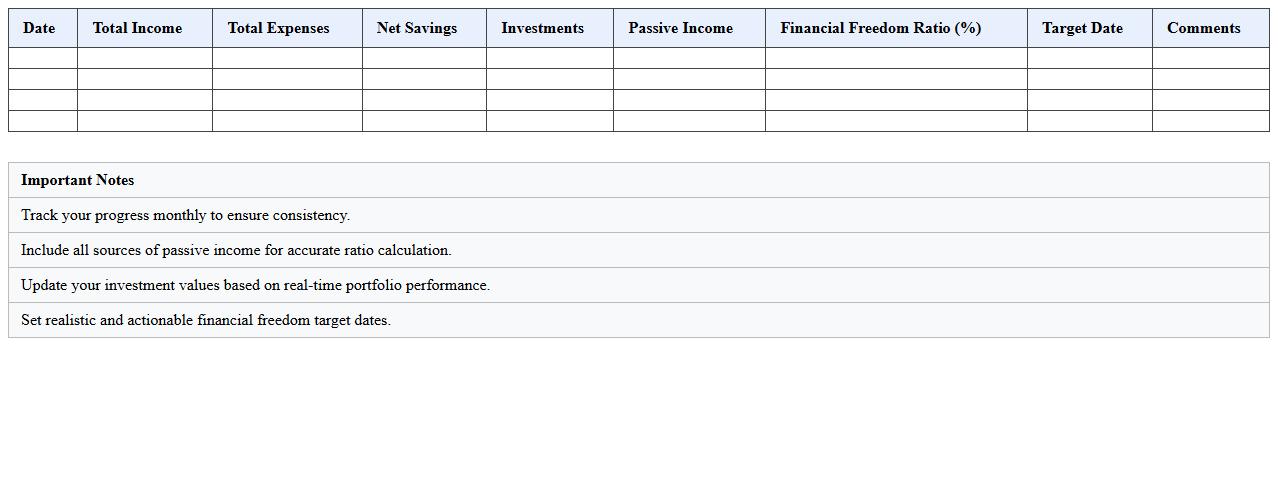Click the Total Expenses header cell
Image resolution: width=1278 pixels, height=501 pixels.
point(278,28)
